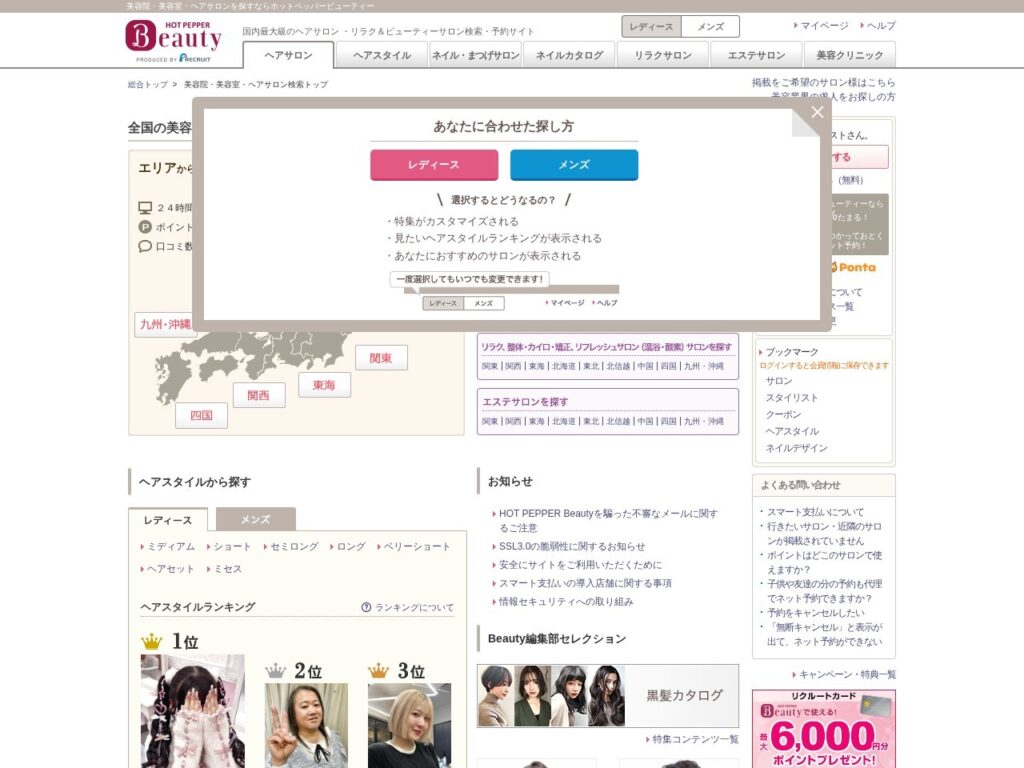Select the 関西 region on the map
This screenshot has height=768, width=1024.
pyautogui.click(x=258, y=395)
